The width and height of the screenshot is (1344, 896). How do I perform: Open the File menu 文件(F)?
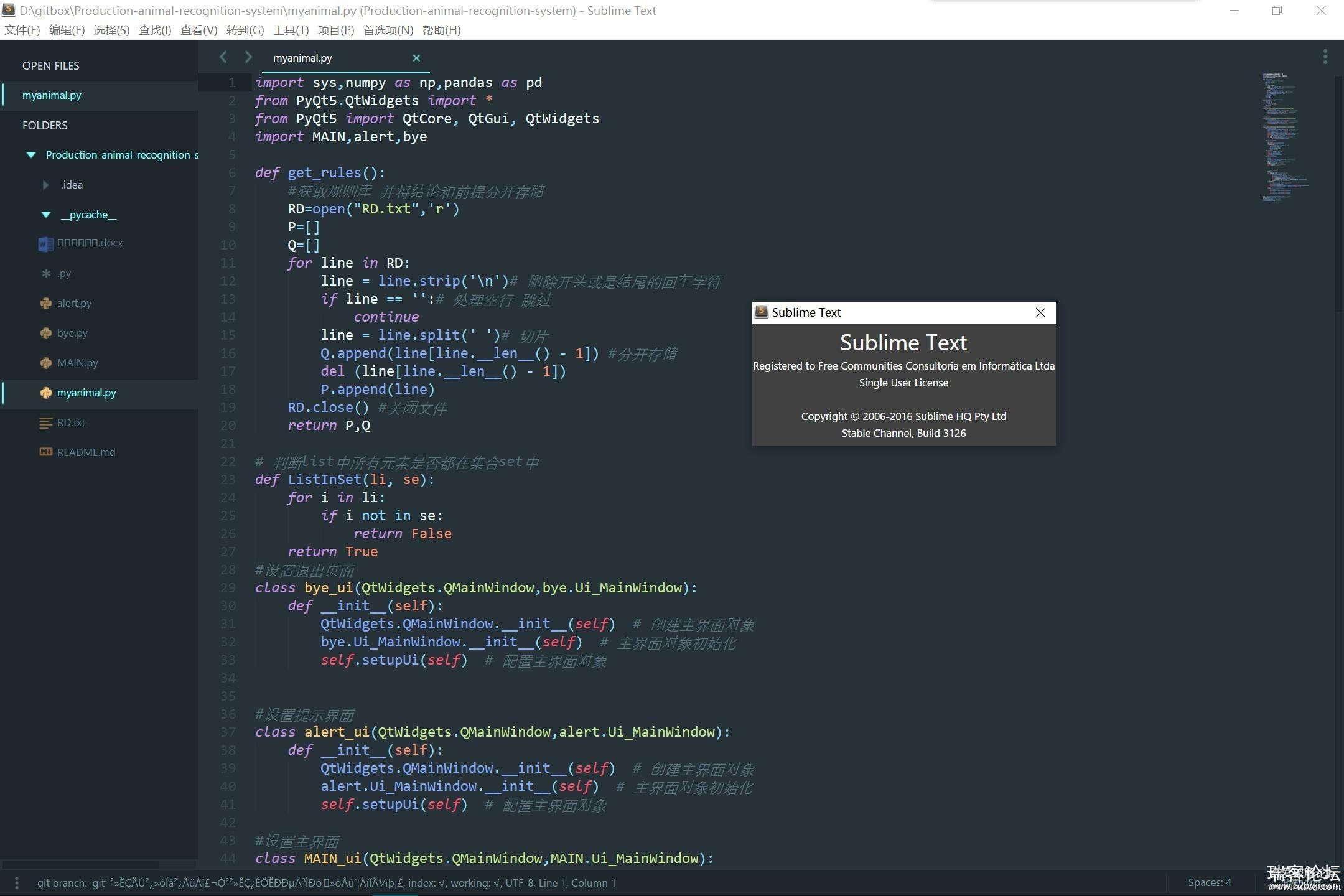tap(22, 30)
